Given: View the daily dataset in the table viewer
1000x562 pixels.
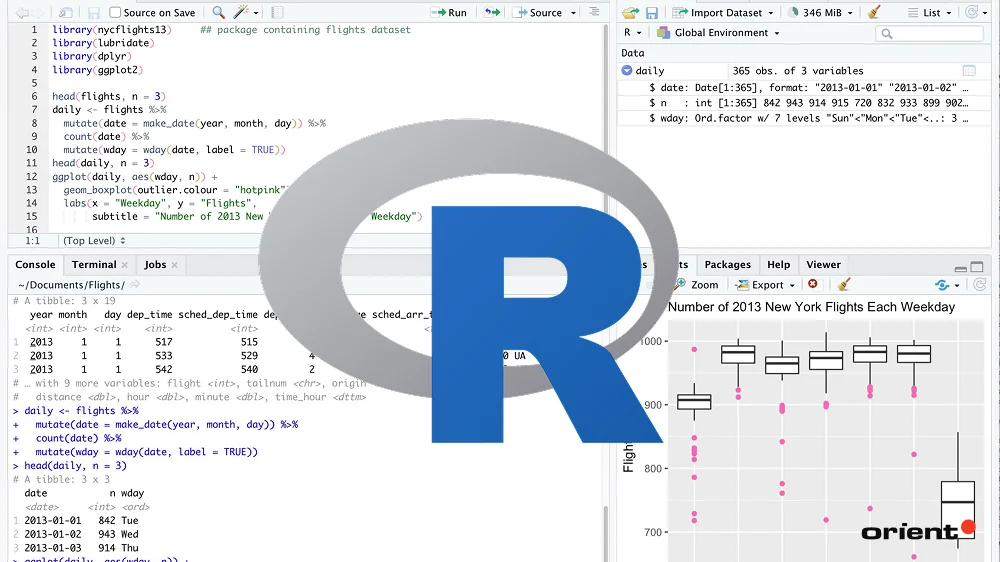Looking at the screenshot, I should pyautogui.click(x=968, y=71).
